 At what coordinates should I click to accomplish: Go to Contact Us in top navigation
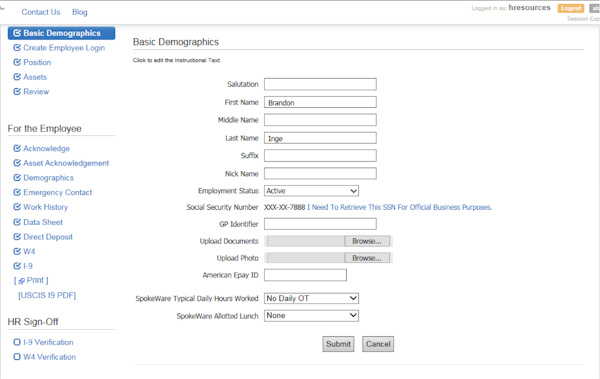(x=41, y=12)
